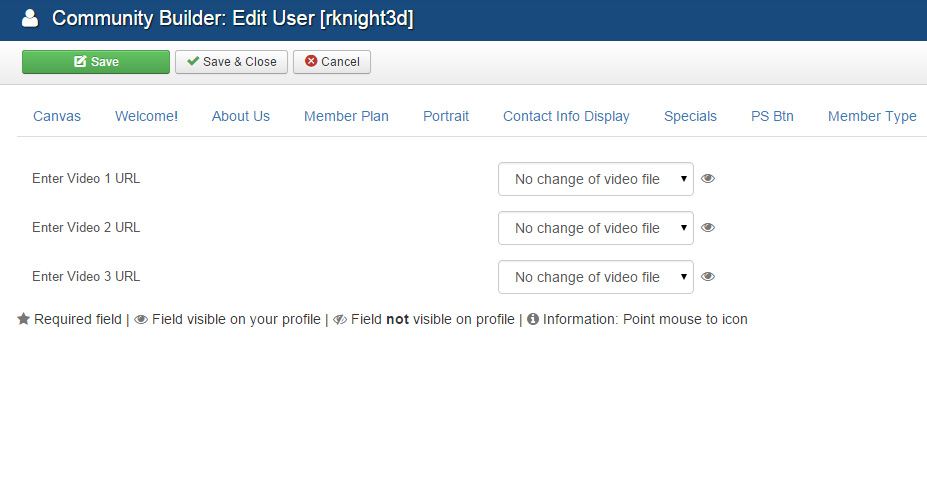Click the eye icon beside Video 1

[708, 178]
